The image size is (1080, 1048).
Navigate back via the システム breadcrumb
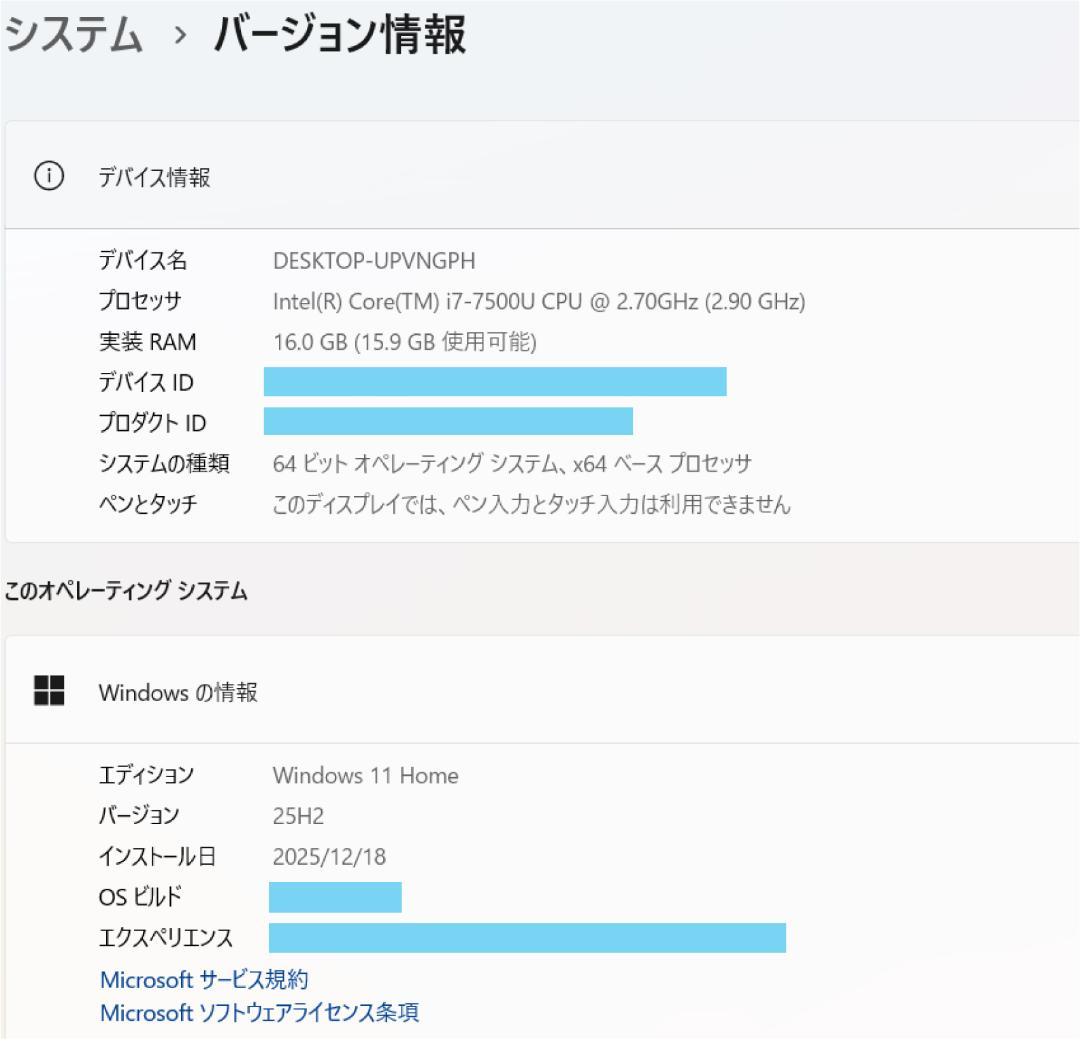click(x=70, y=35)
